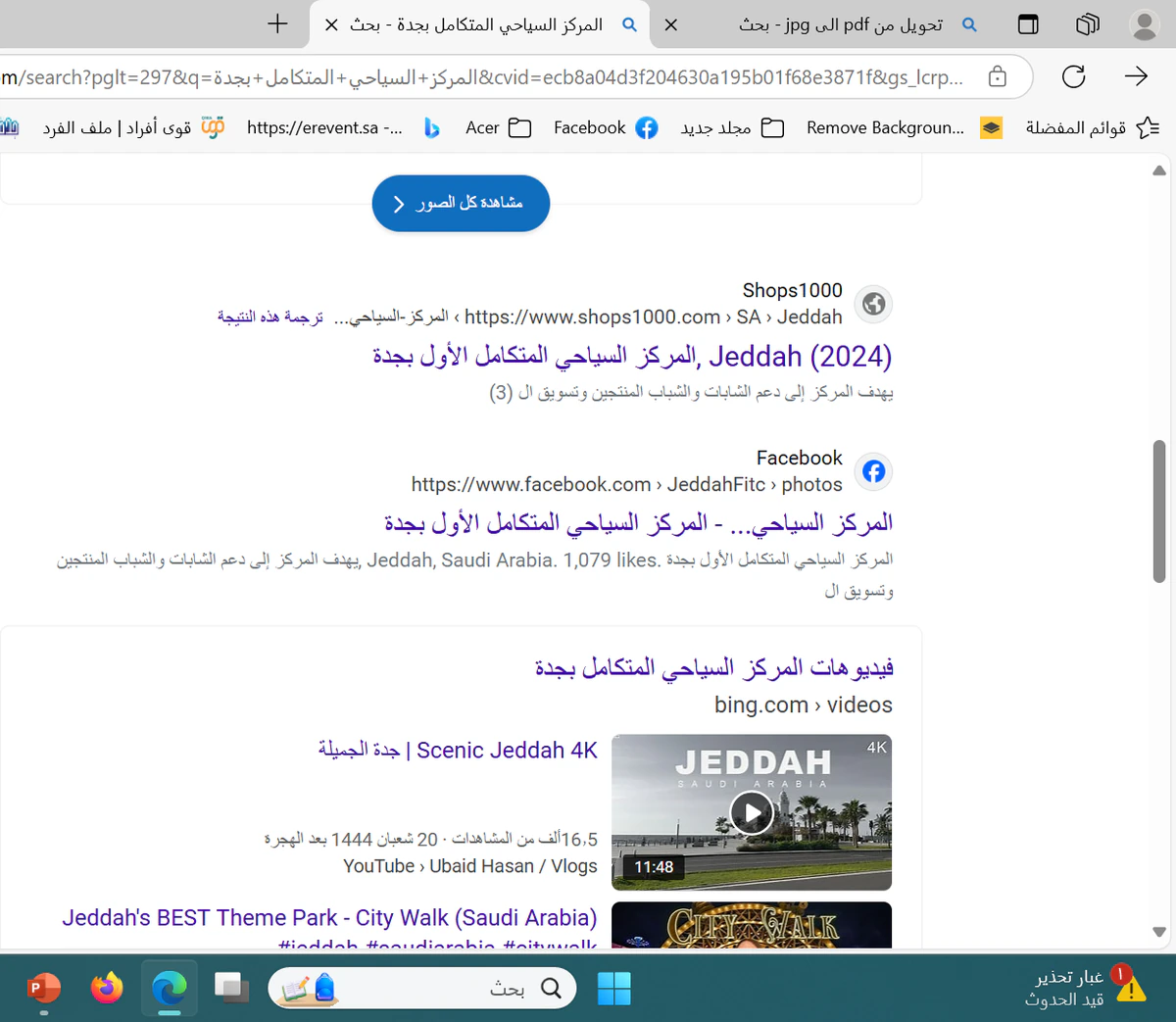
Task: Click the Shops1000 site name text
Action: click(x=793, y=290)
